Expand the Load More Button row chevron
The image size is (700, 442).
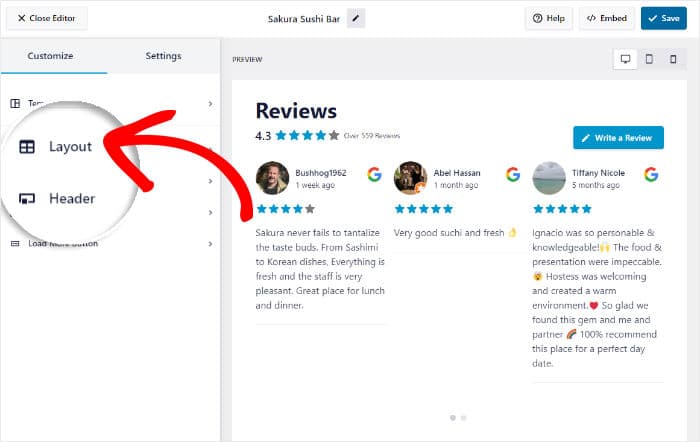coord(210,244)
